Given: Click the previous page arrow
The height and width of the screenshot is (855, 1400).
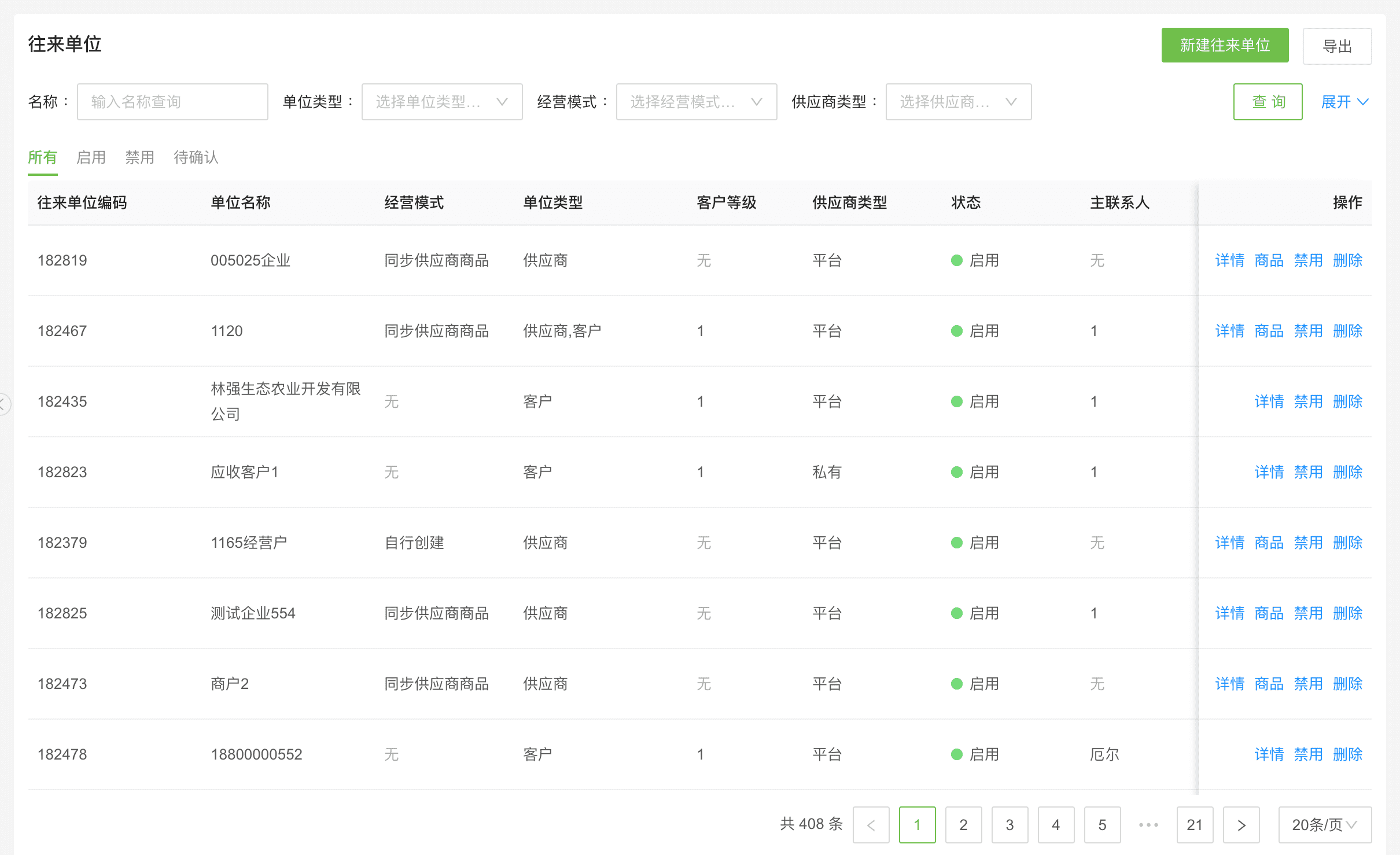Looking at the screenshot, I should click(x=871, y=825).
